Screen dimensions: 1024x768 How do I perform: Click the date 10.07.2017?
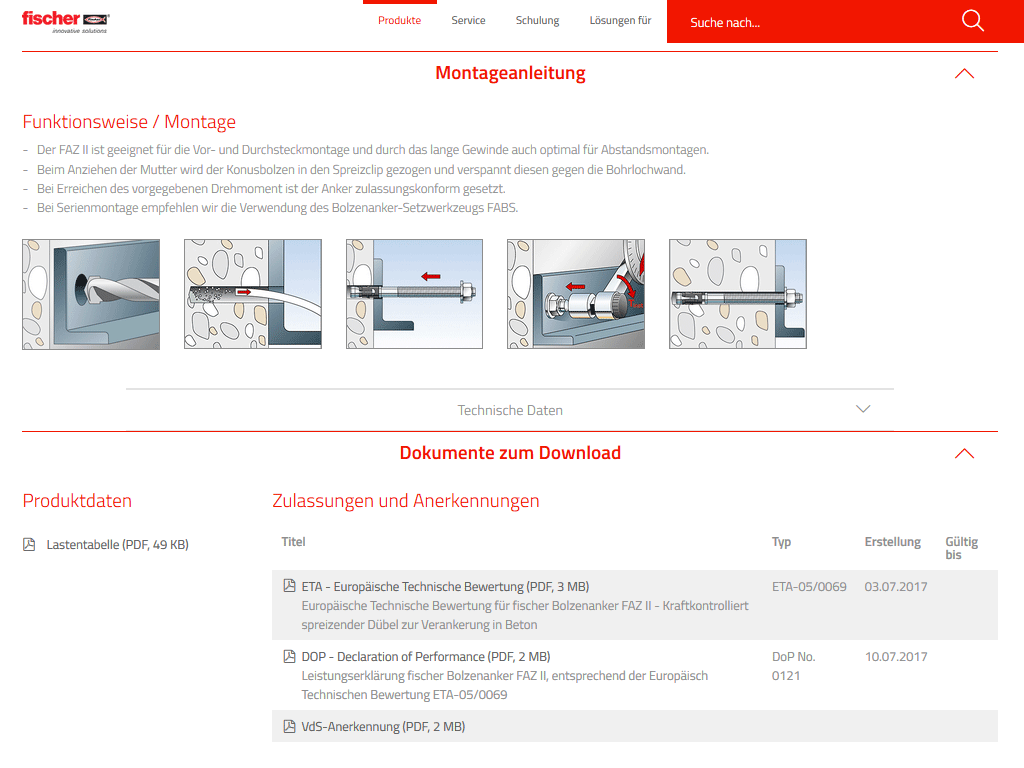(896, 656)
